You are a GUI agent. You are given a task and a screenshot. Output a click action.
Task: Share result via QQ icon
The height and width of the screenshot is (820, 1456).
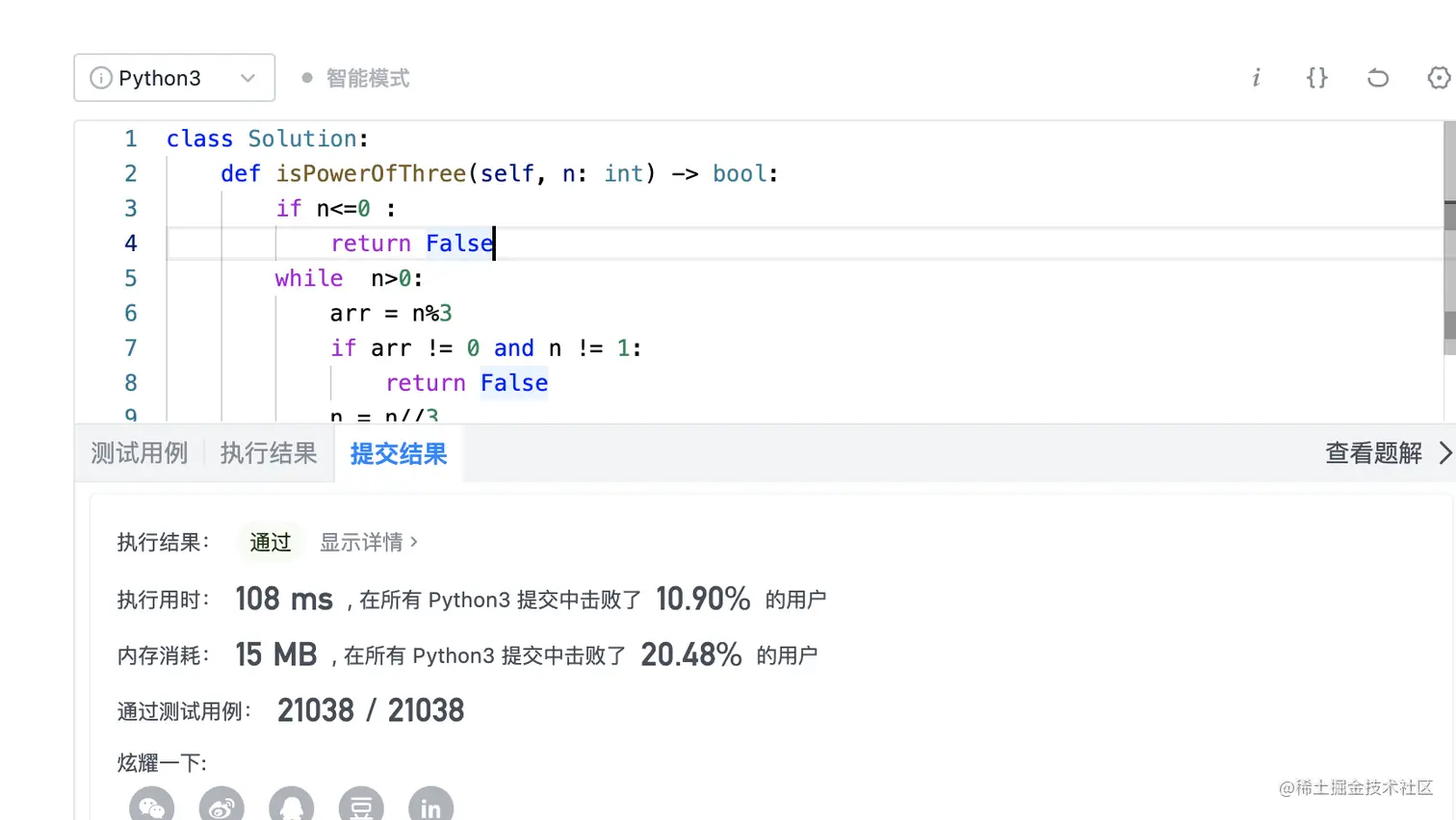click(292, 807)
